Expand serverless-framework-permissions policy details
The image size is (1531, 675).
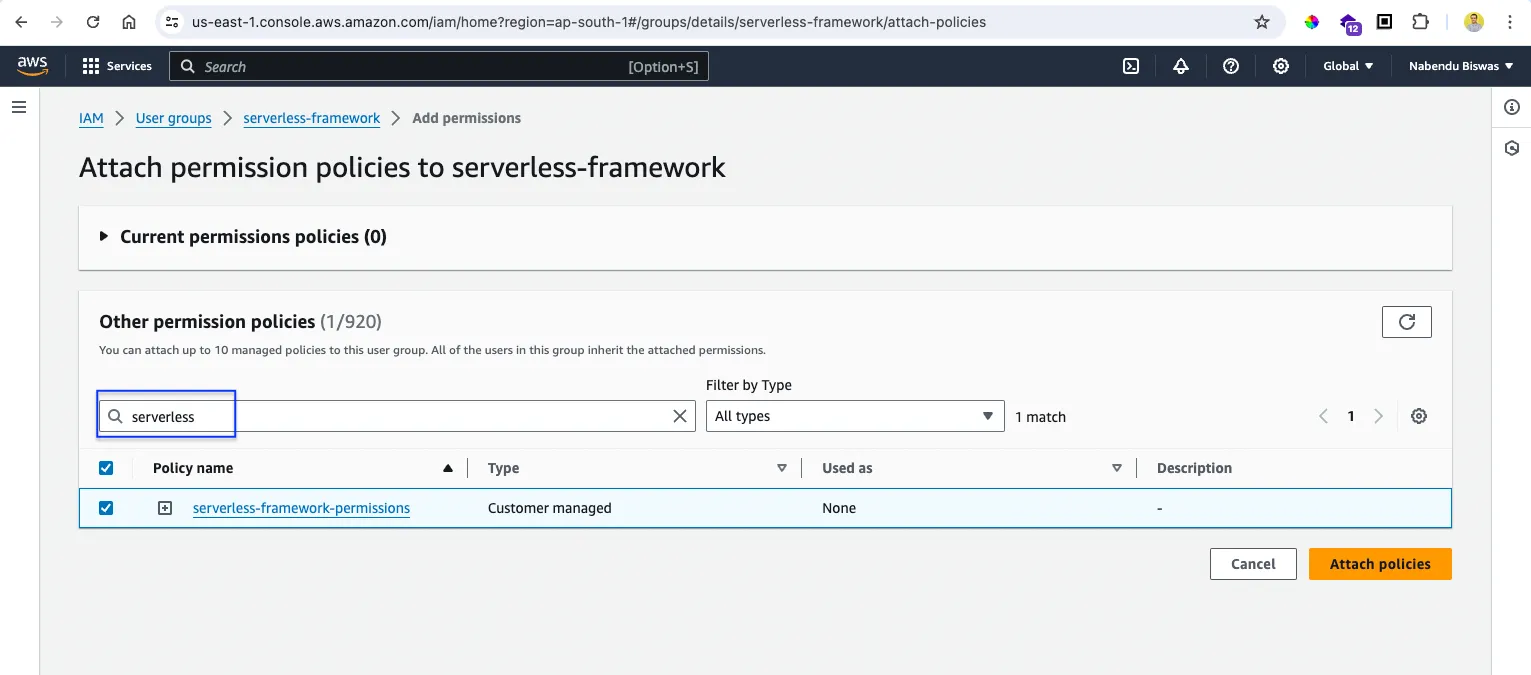click(x=165, y=508)
